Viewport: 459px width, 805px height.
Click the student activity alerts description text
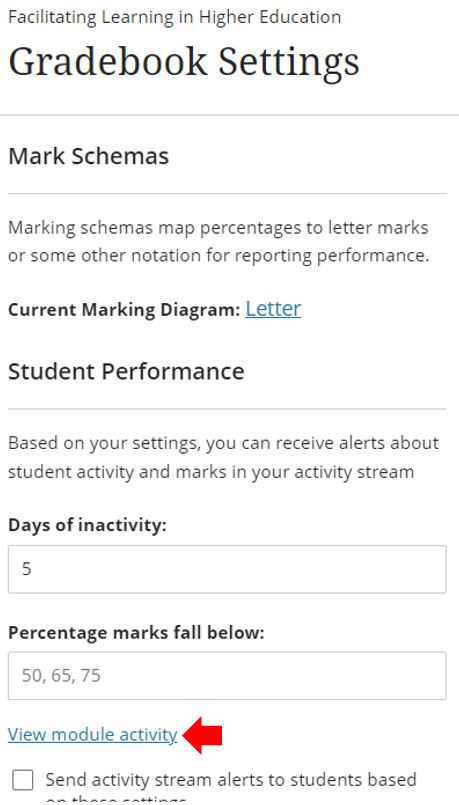(x=223, y=457)
